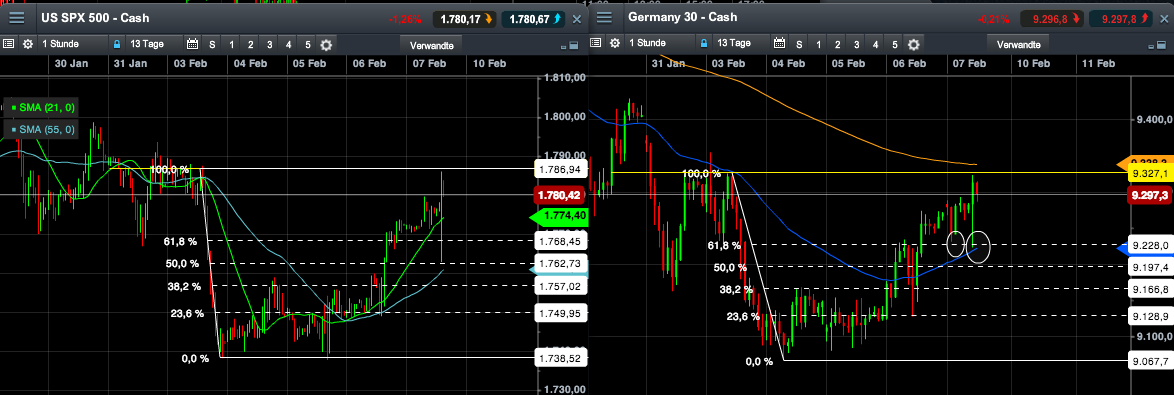Click the 1.786,94 Fibonacci 100% price label
Viewport: 1174px width, 395px height.
click(562, 170)
